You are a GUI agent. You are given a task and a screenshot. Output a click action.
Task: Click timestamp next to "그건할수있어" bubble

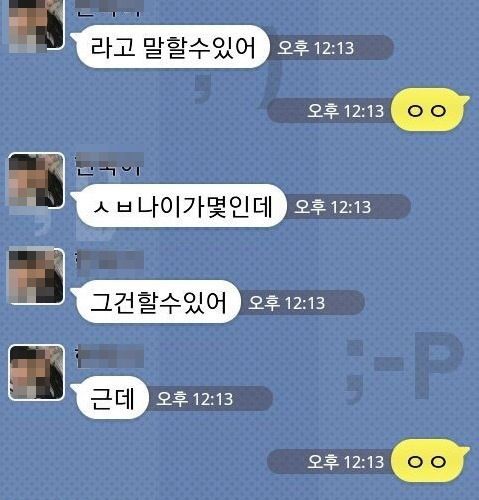pos(287,303)
